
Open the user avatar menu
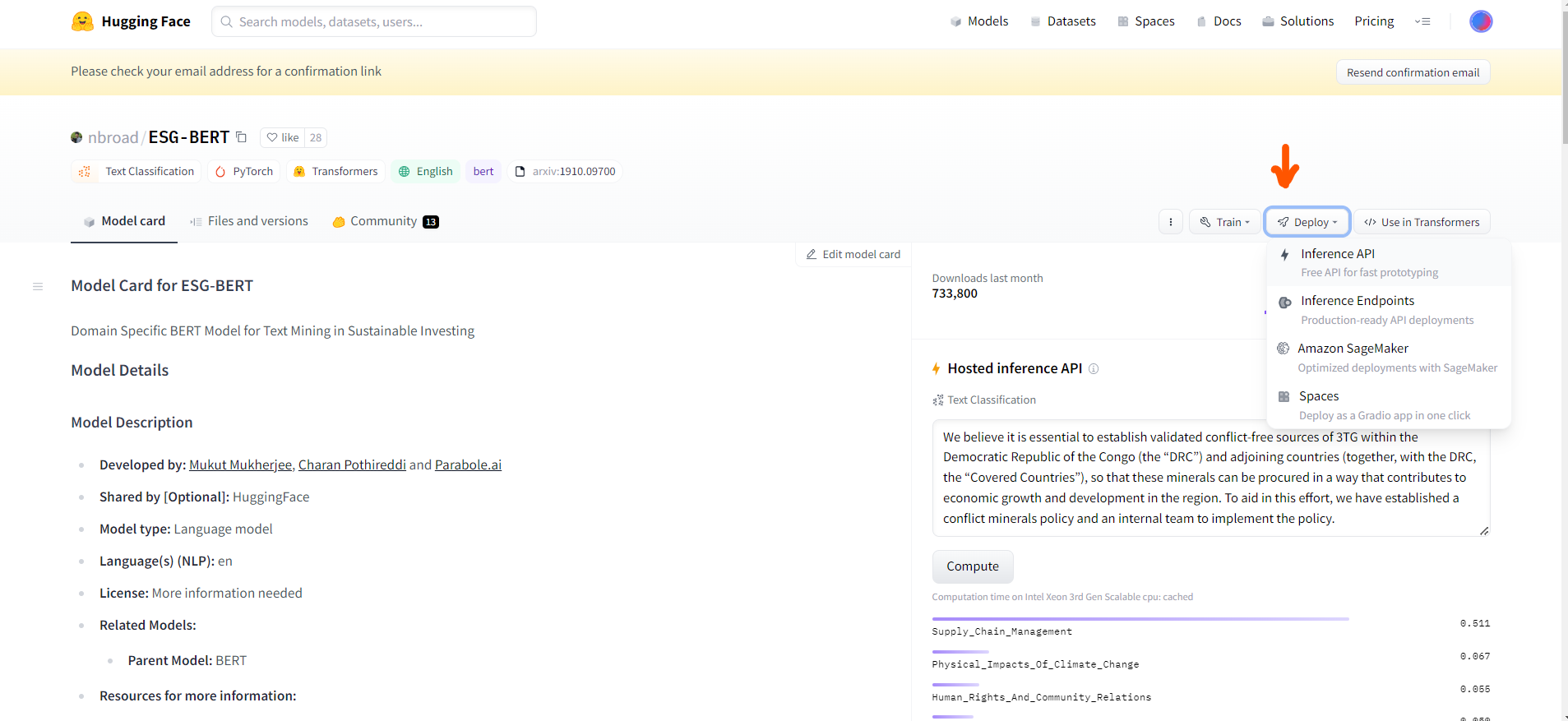coord(1480,21)
